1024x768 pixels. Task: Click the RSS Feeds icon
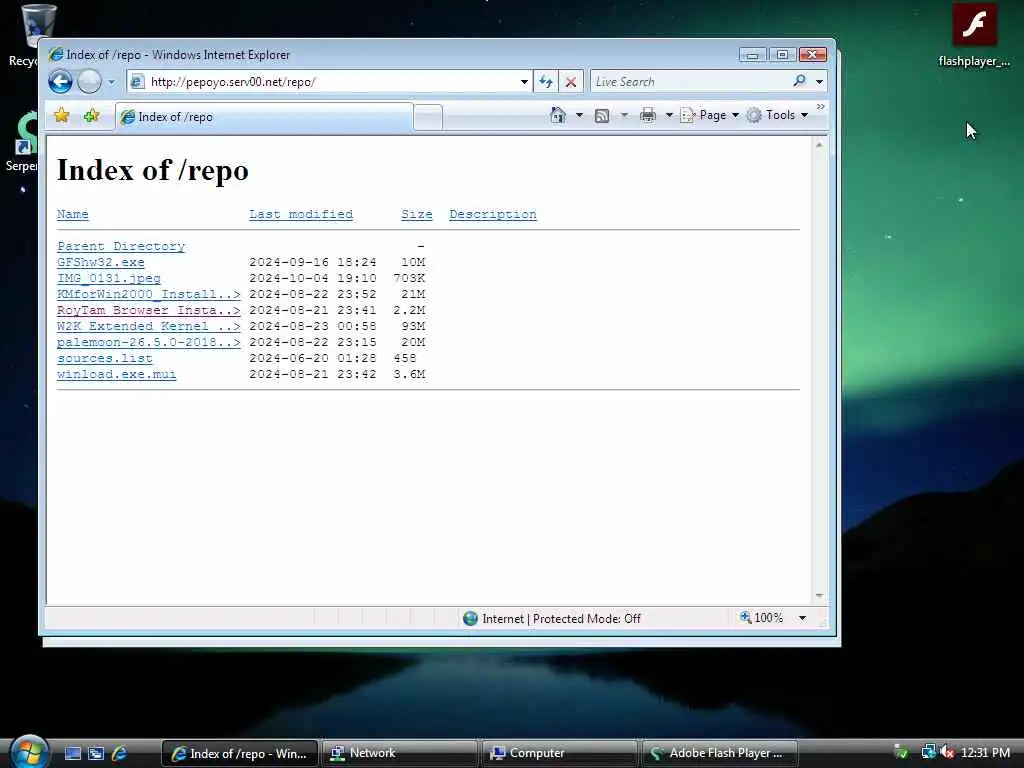[x=602, y=116]
